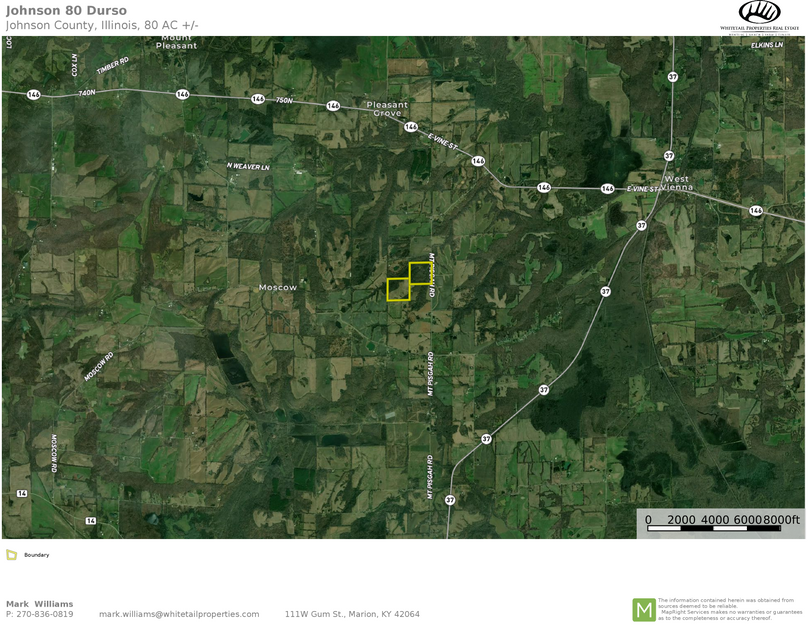The image size is (808, 625).
Task: Click the Mount Pleasant map label
Action: [x=177, y=42]
